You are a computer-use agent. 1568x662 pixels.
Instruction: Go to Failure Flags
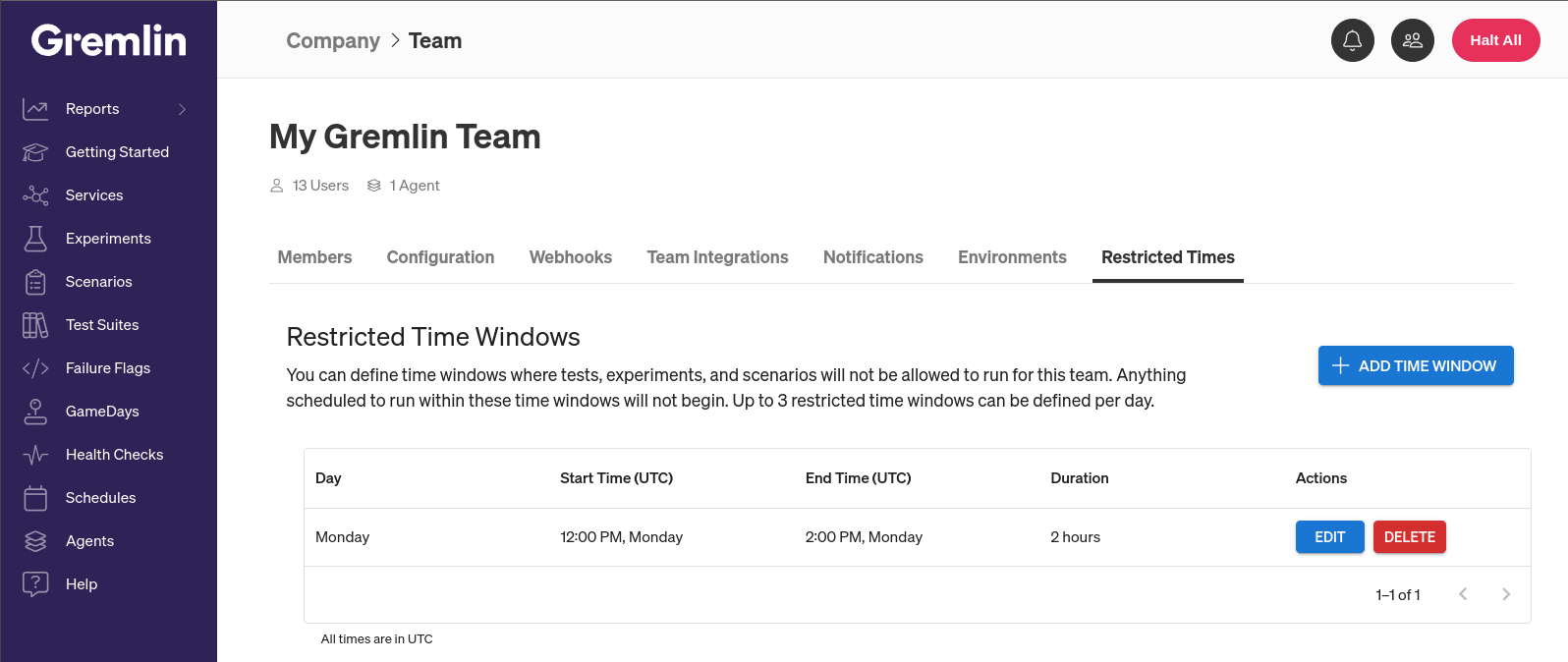click(x=108, y=368)
